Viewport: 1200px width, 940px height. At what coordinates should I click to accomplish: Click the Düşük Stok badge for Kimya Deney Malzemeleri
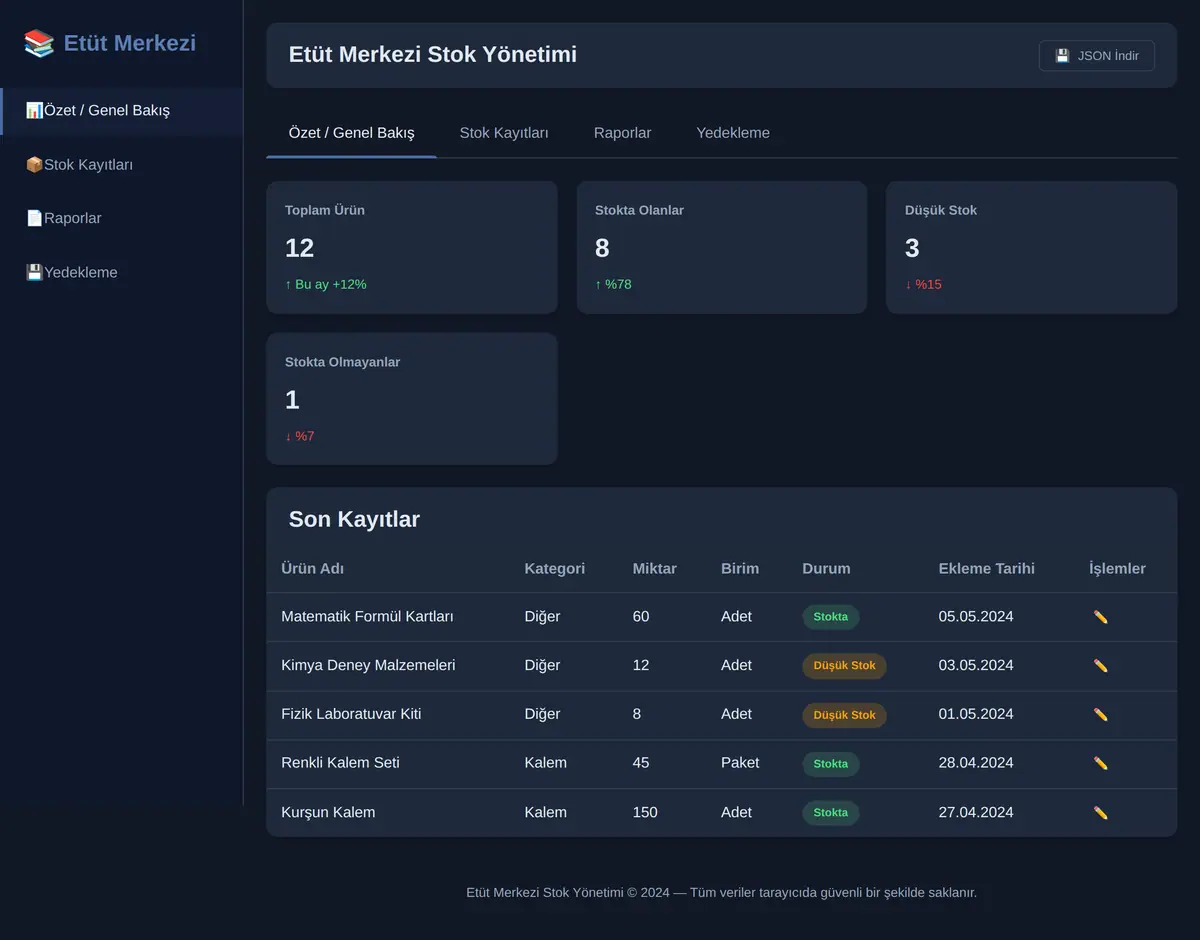point(844,666)
